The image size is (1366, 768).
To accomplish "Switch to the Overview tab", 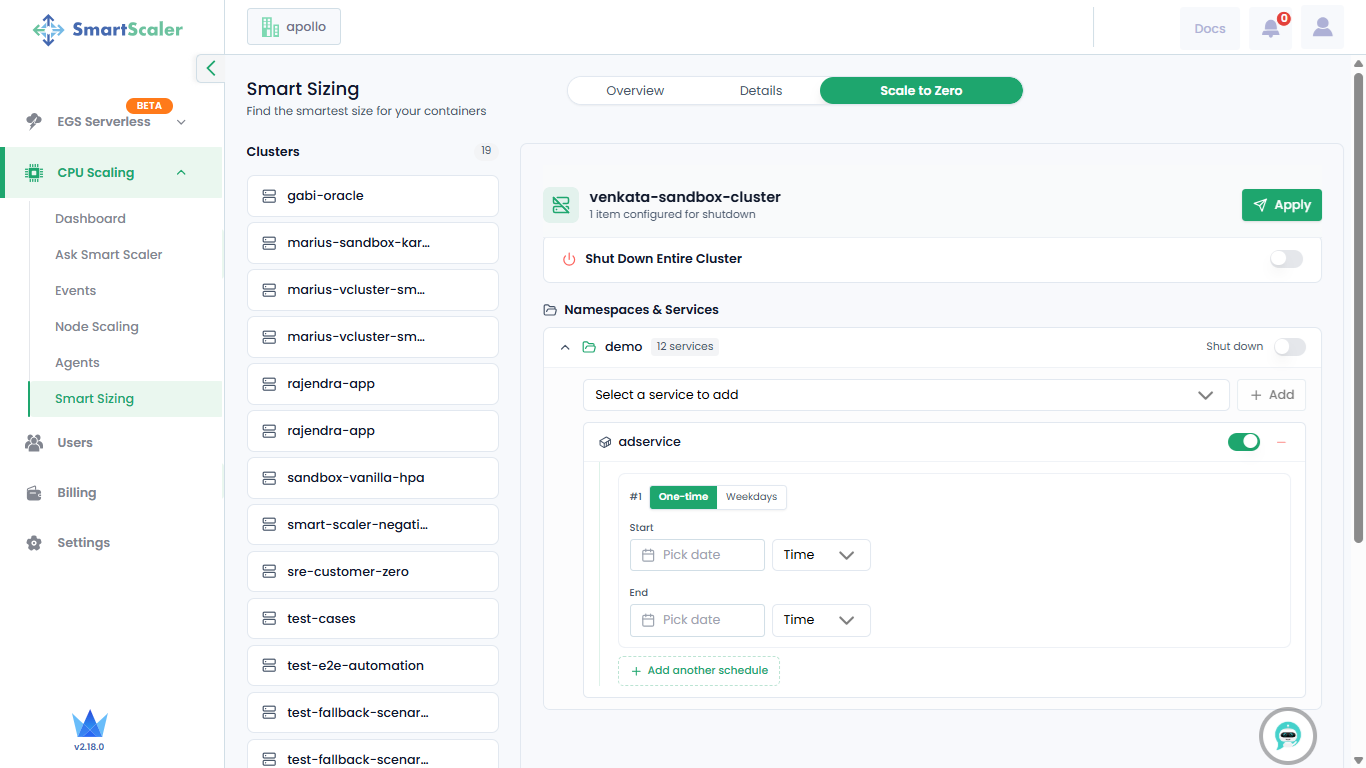I will (635, 91).
